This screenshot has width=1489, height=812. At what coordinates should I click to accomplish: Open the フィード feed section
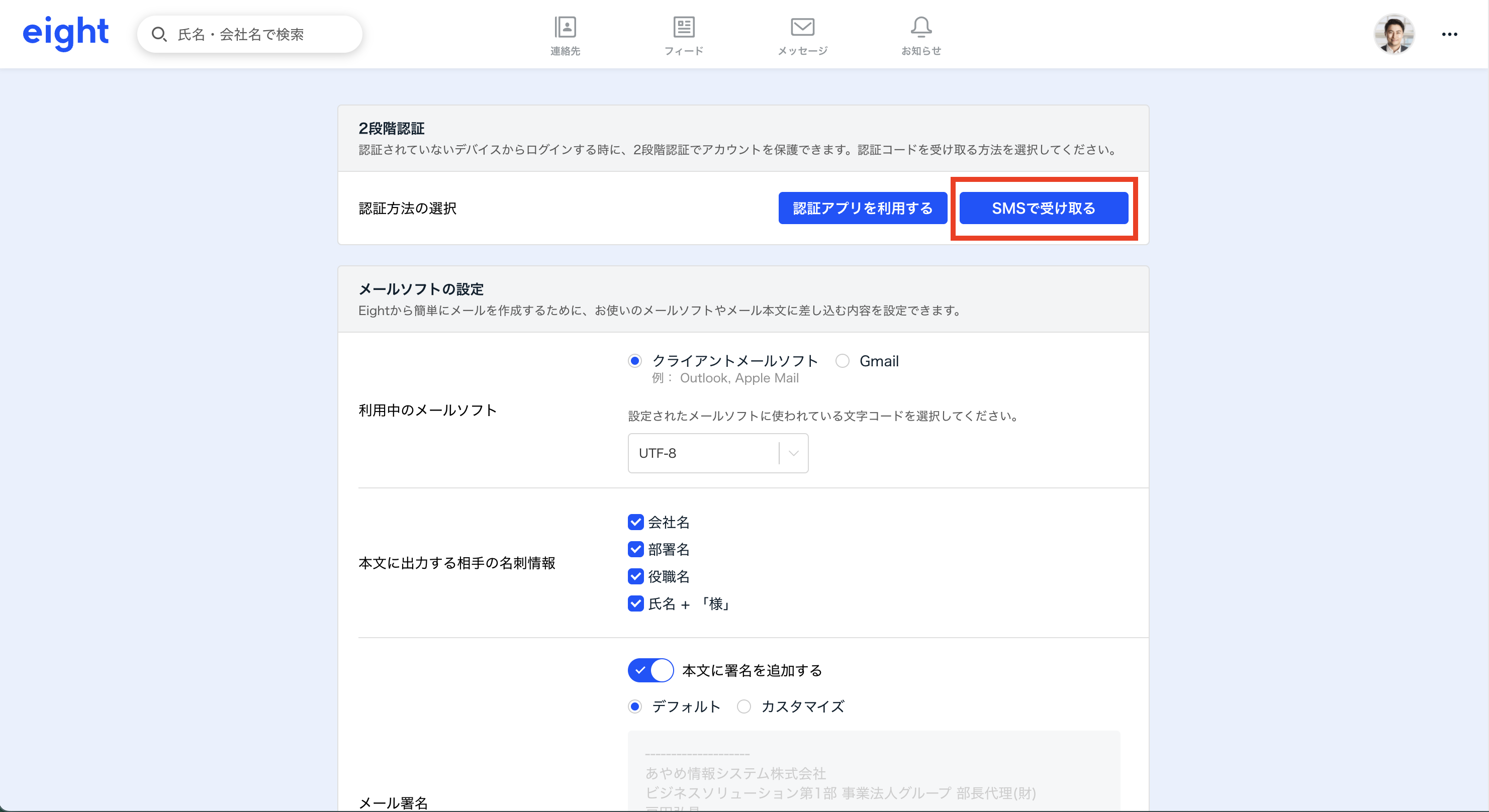[x=684, y=35]
